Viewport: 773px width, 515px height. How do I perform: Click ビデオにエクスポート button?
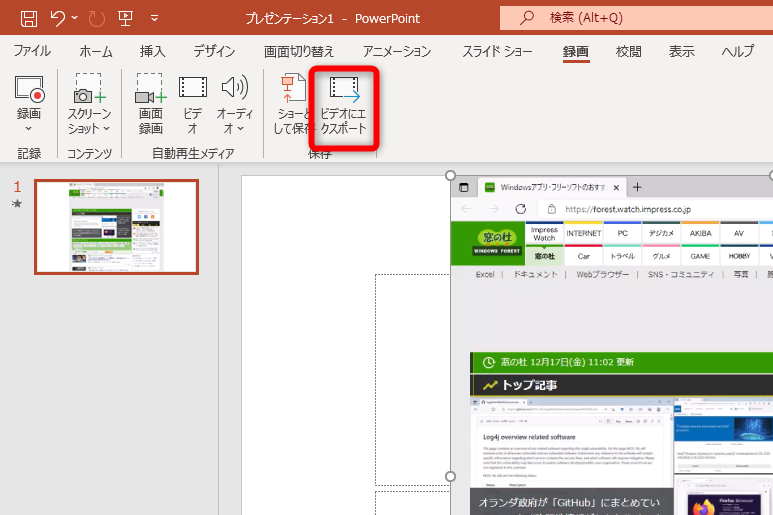pos(344,104)
